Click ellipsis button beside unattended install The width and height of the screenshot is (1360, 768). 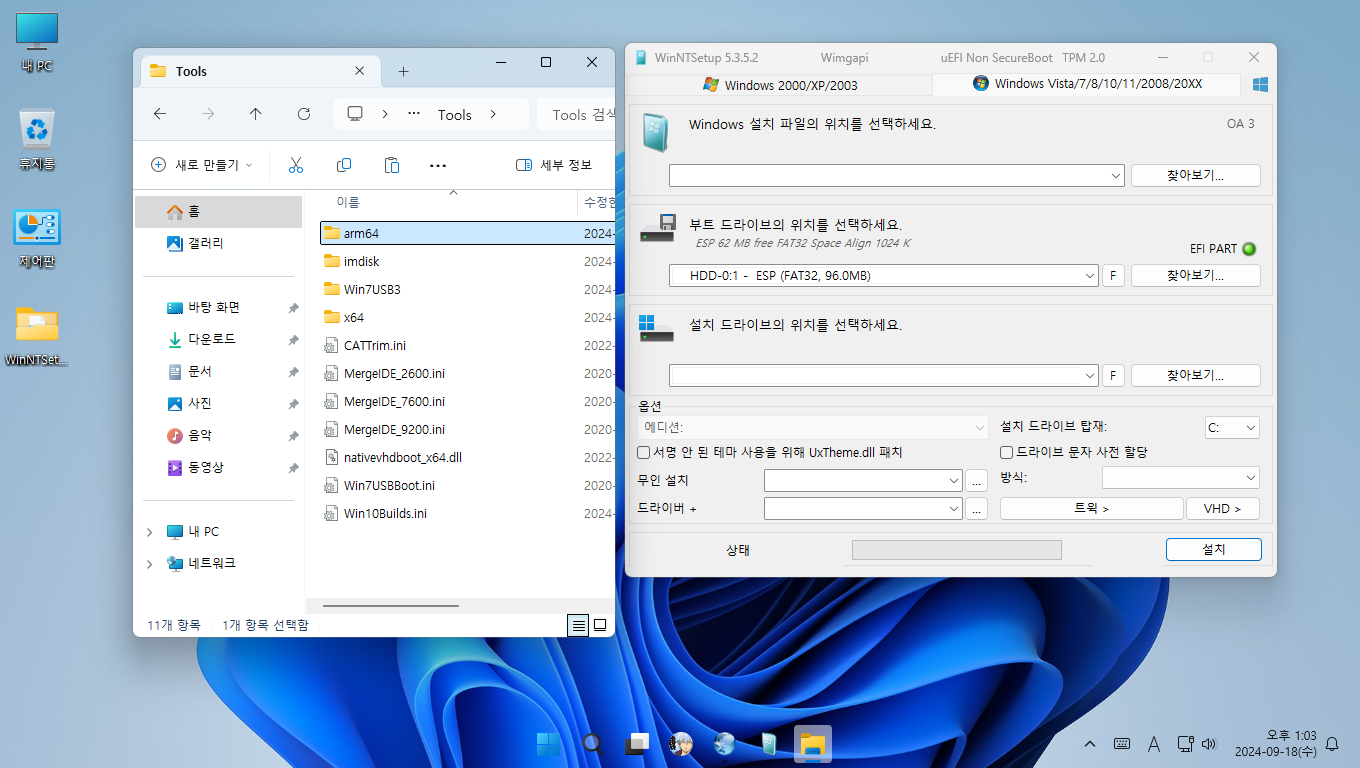pos(977,480)
